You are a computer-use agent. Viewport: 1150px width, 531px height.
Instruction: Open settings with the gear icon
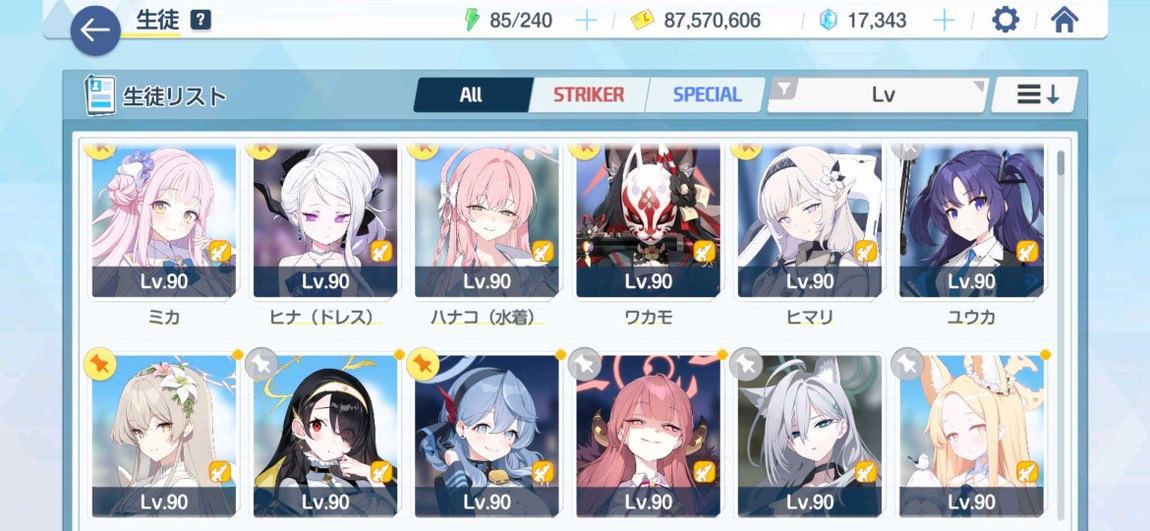coord(1005,21)
